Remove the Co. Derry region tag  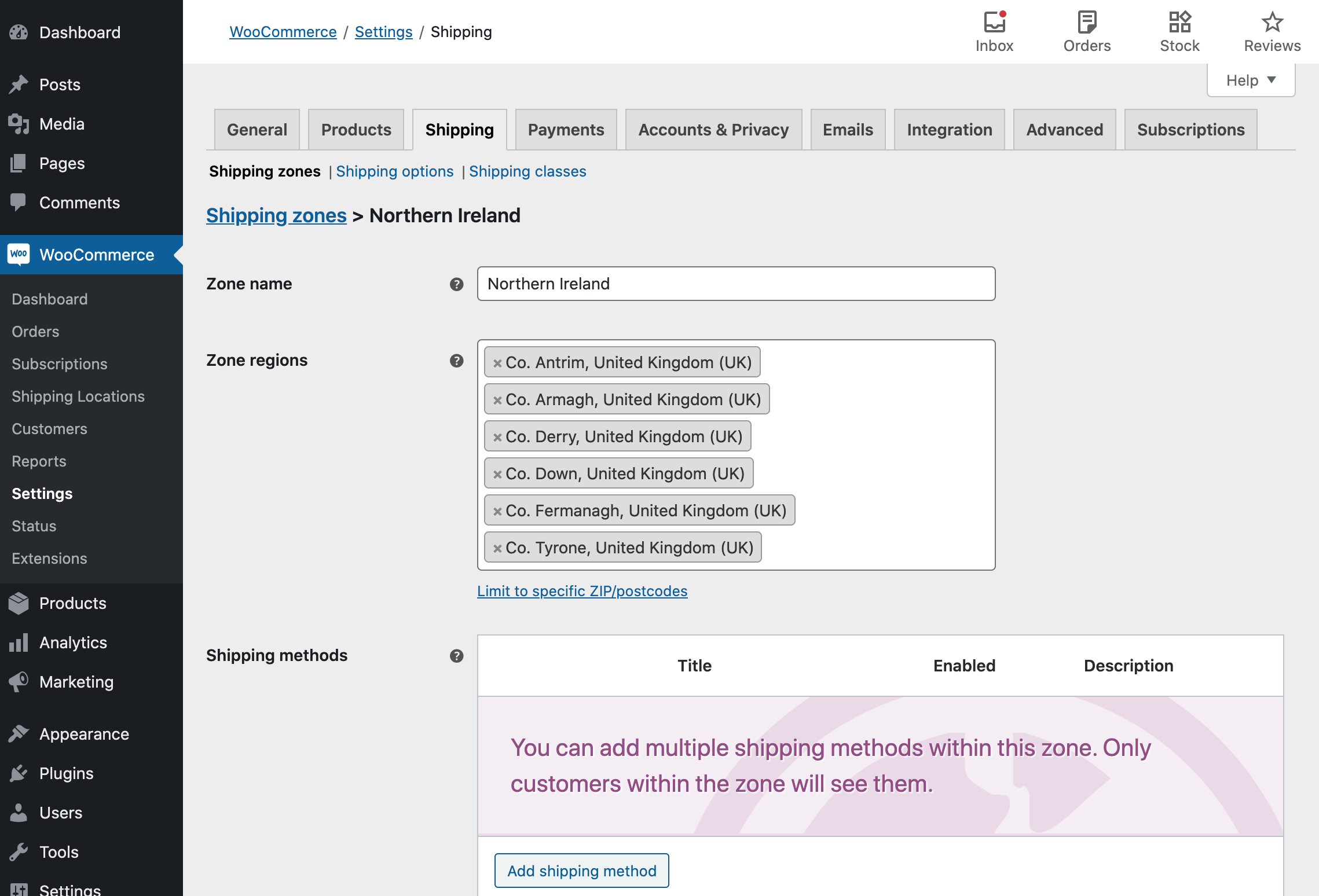[x=497, y=437]
